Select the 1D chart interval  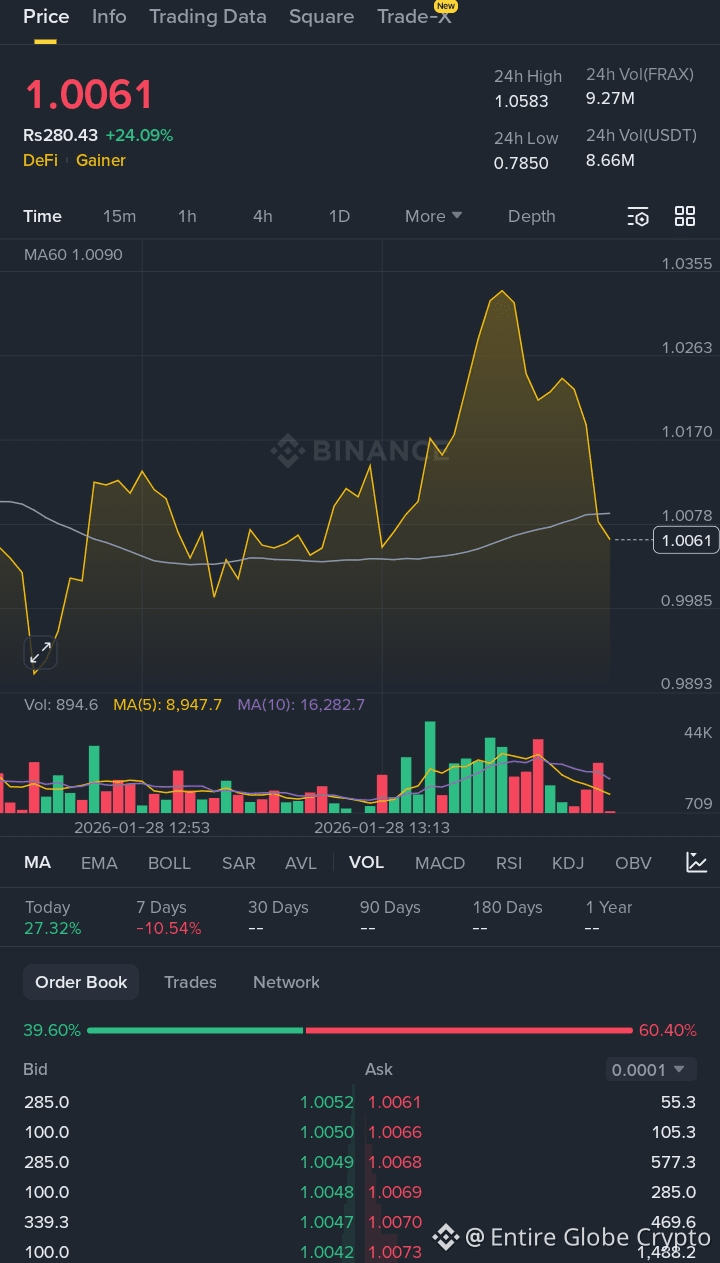pyautogui.click(x=339, y=216)
